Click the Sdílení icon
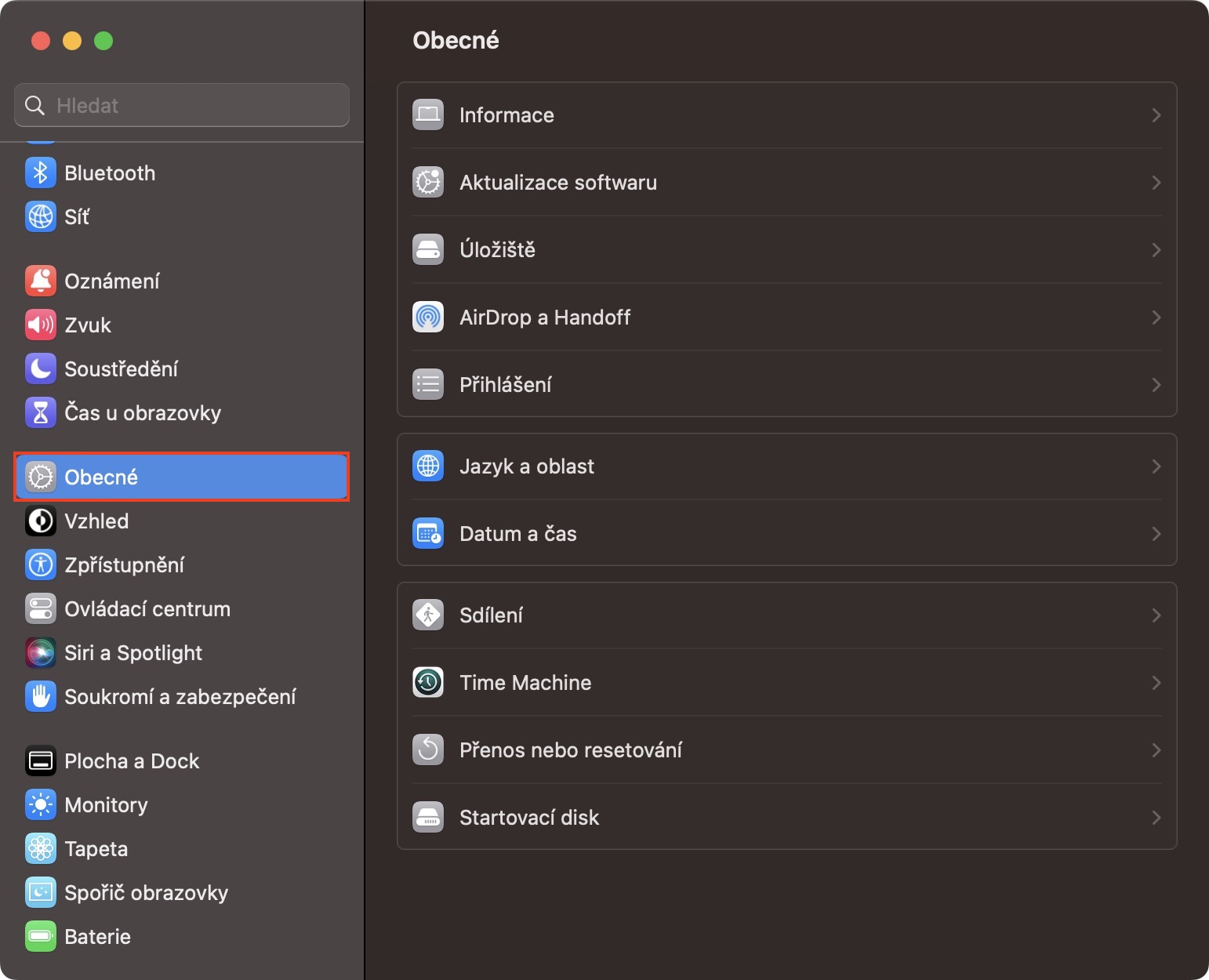The image size is (1209, 980). (x=428, y=615)
